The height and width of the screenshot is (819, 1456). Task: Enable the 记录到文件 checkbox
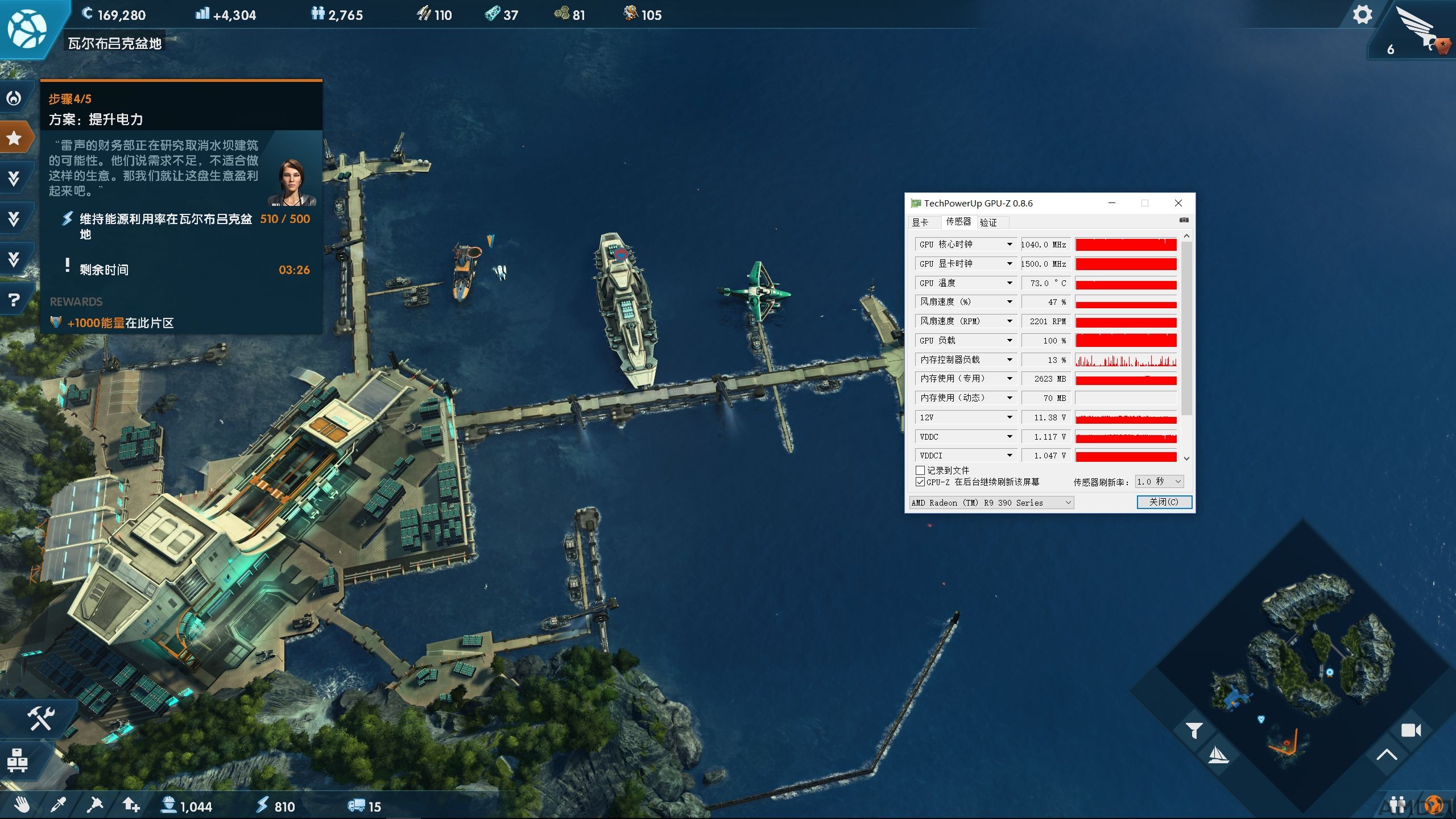920,470
